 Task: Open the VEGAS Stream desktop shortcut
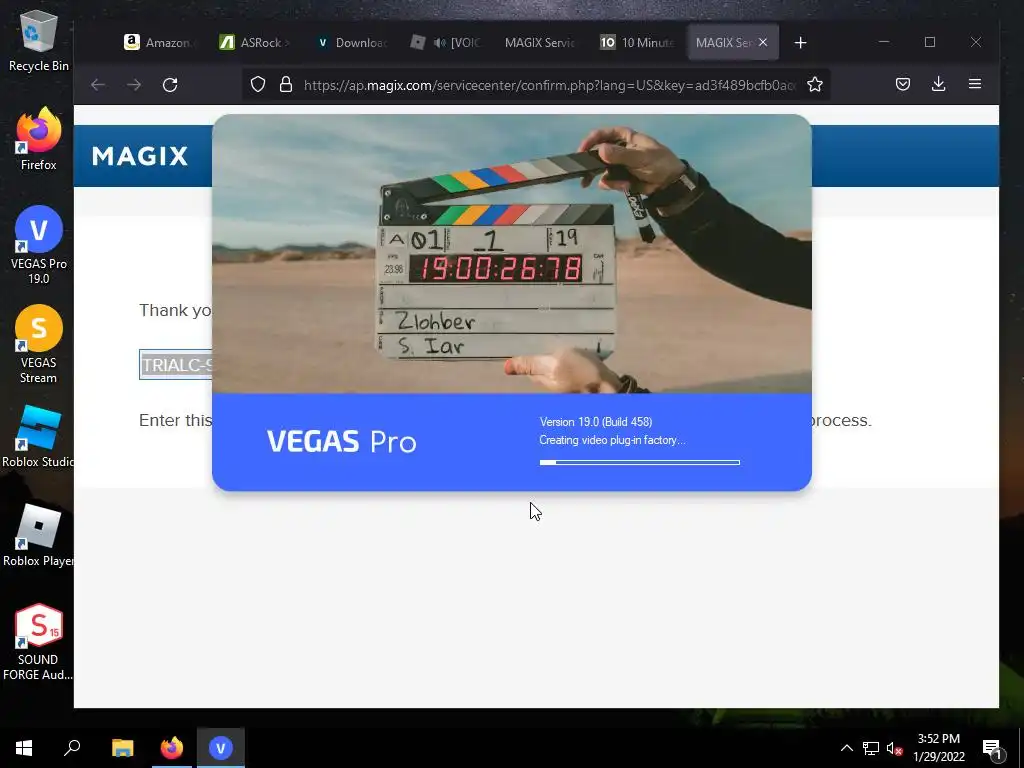39,344
